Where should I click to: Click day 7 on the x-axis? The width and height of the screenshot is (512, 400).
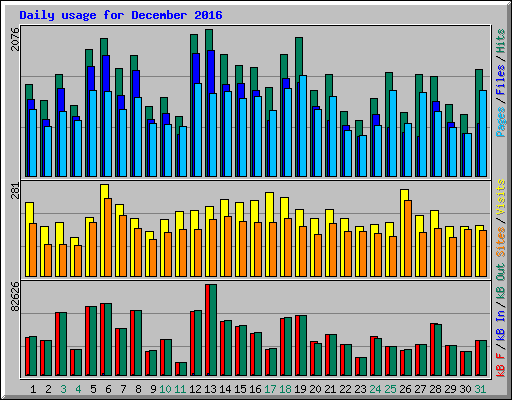click(x=123, y=389)
